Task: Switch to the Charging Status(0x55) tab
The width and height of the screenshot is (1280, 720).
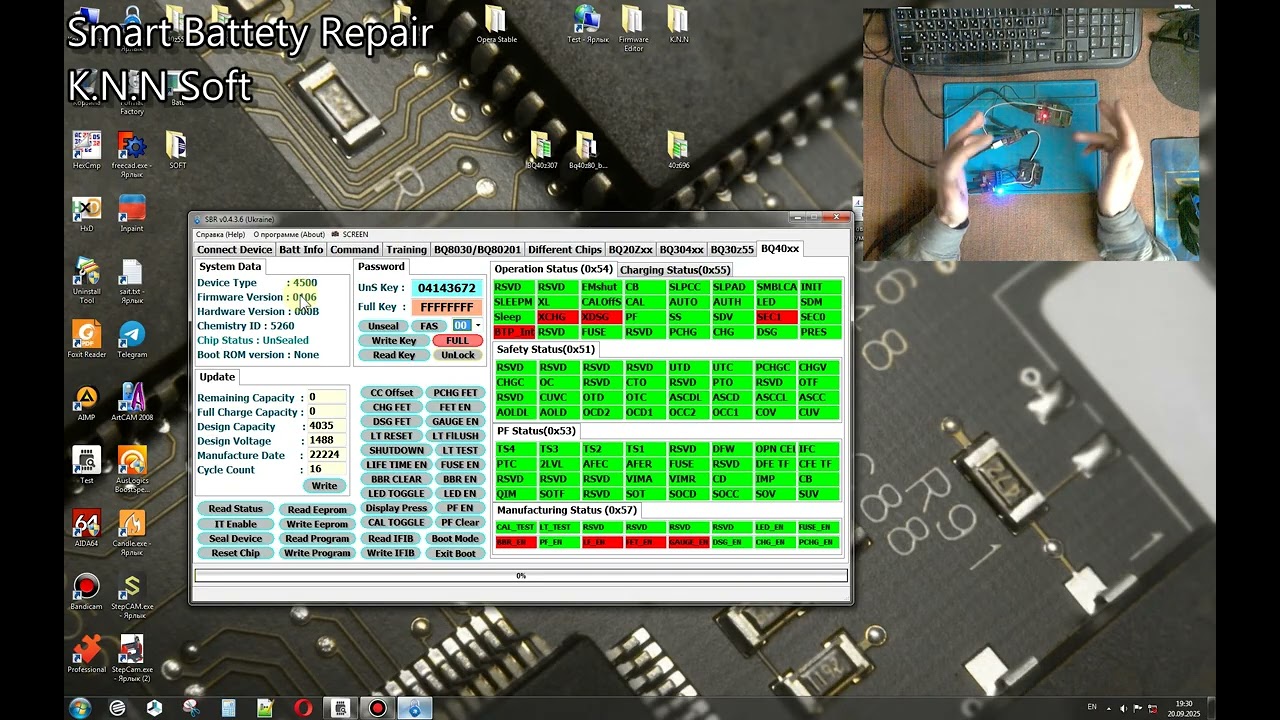Action: [675, 270]
